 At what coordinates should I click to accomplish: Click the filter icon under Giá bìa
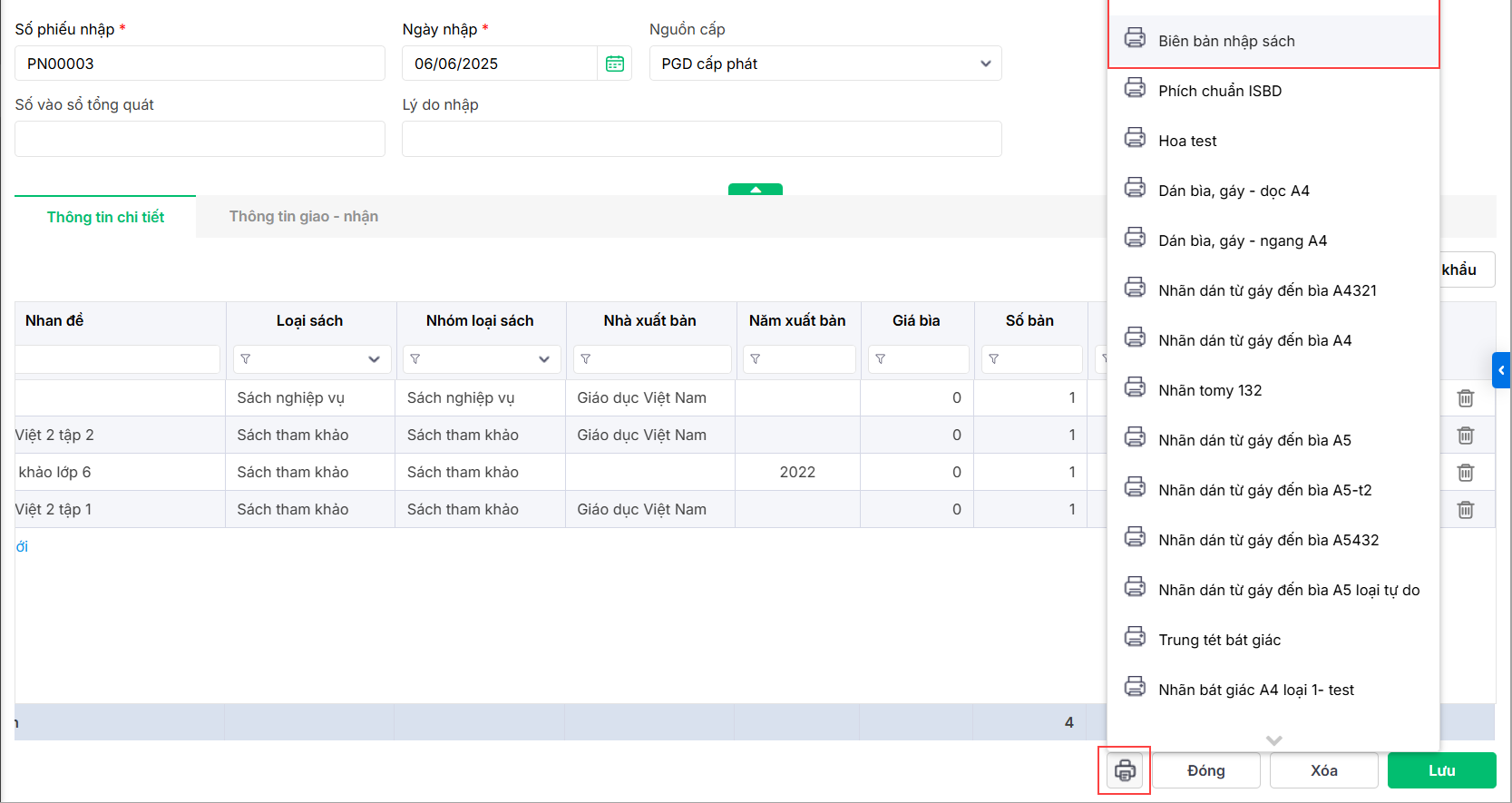[x=881, y=359]
